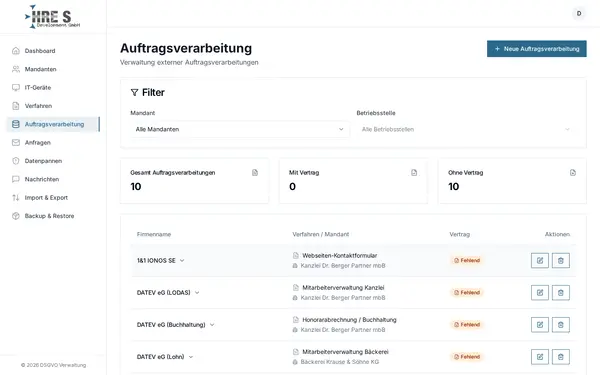Click Kanzlei Dr. Berger text under Webseiten-Kontaktformular
This screenshot has width=600, height=375.
pos(343,266)
